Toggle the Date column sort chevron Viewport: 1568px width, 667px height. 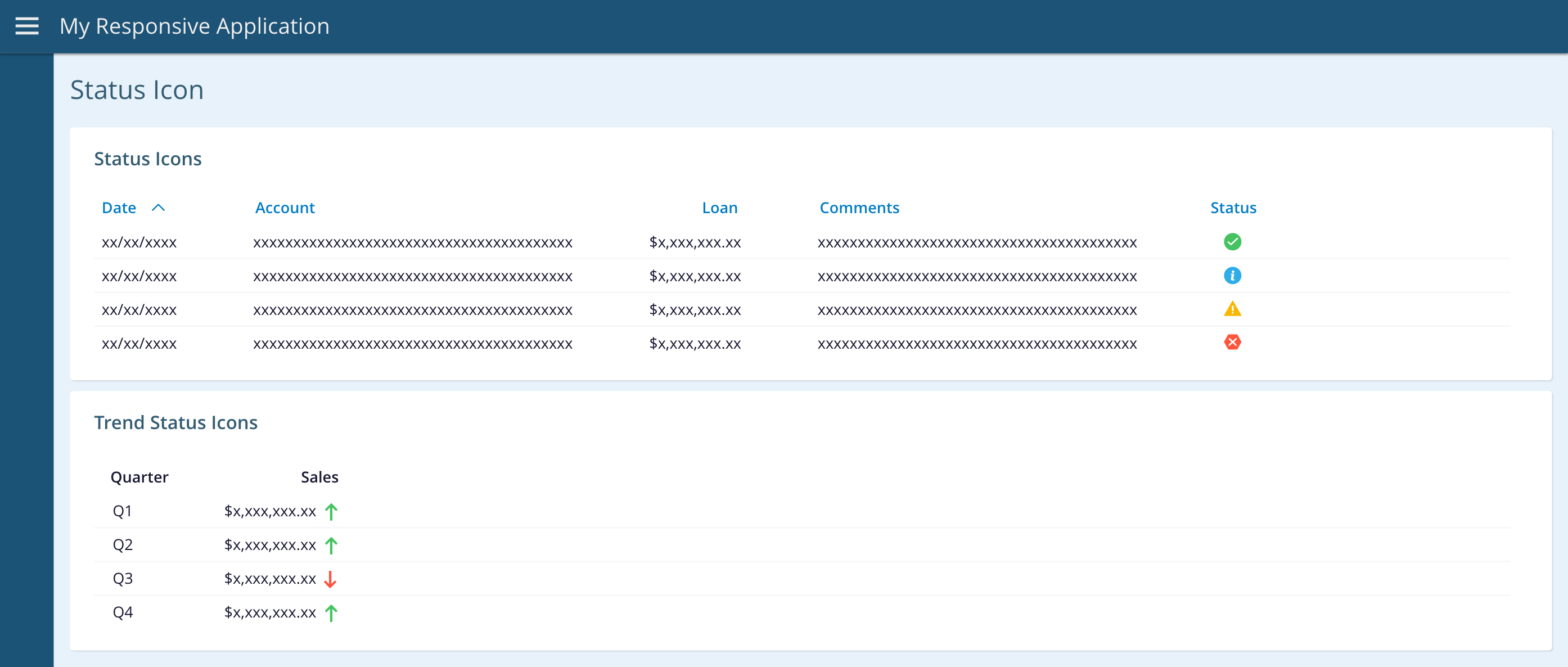[158, 208]
